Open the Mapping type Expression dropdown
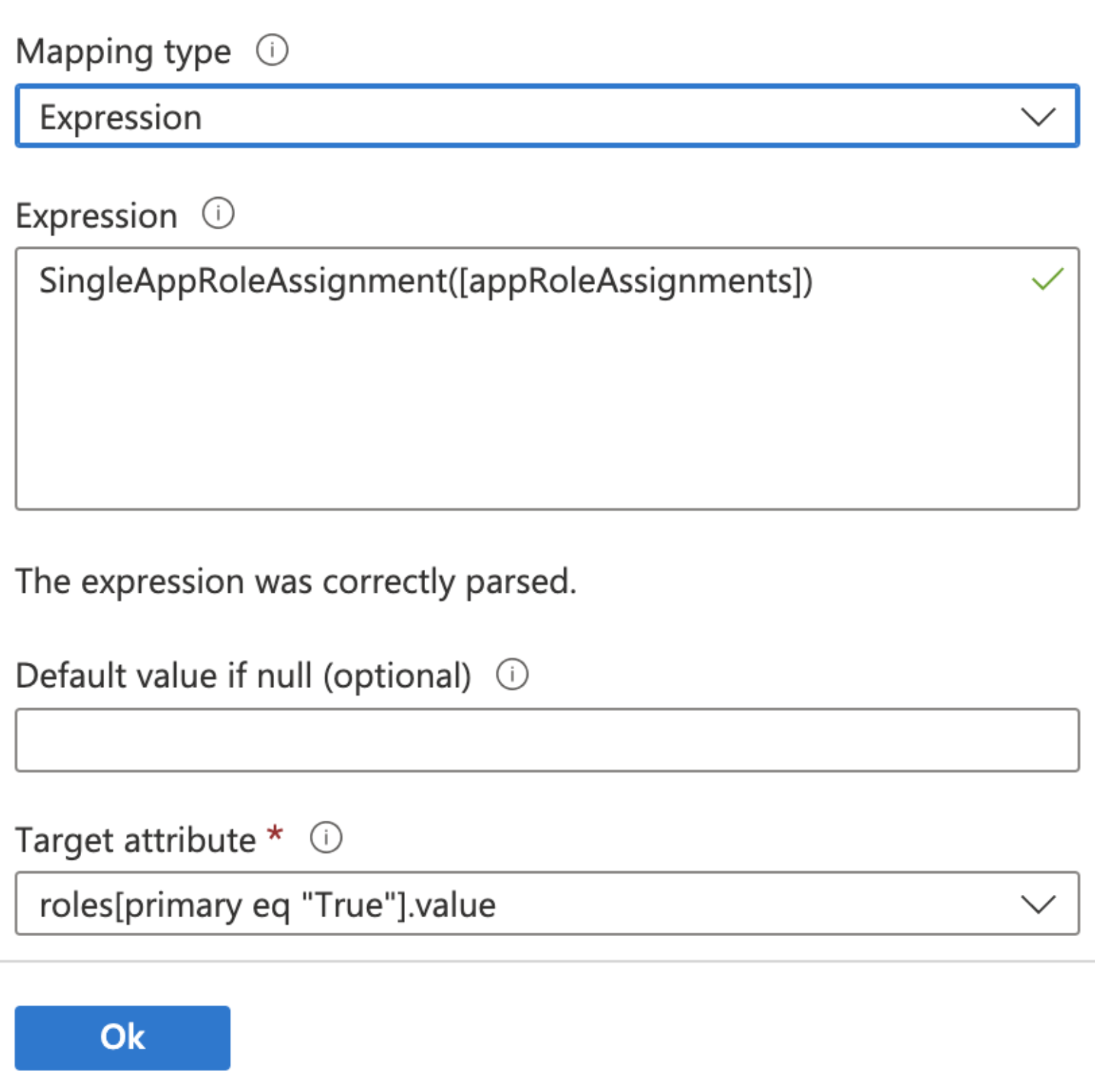The height and width of the screenshot is (1092, 1095). 547,116
